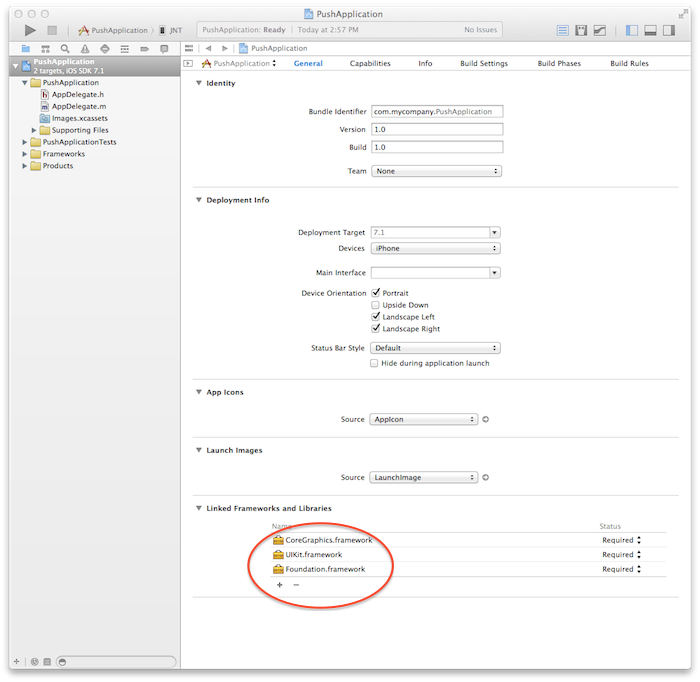
Task: Expand the Products group
Action: (25, 166)
